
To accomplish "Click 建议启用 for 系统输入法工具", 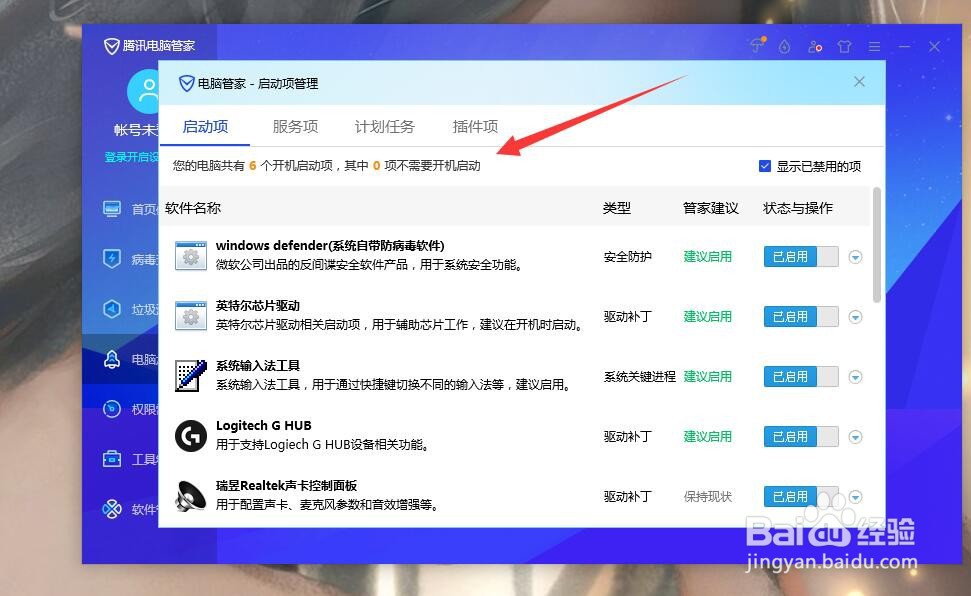I will tap(707, 377).
